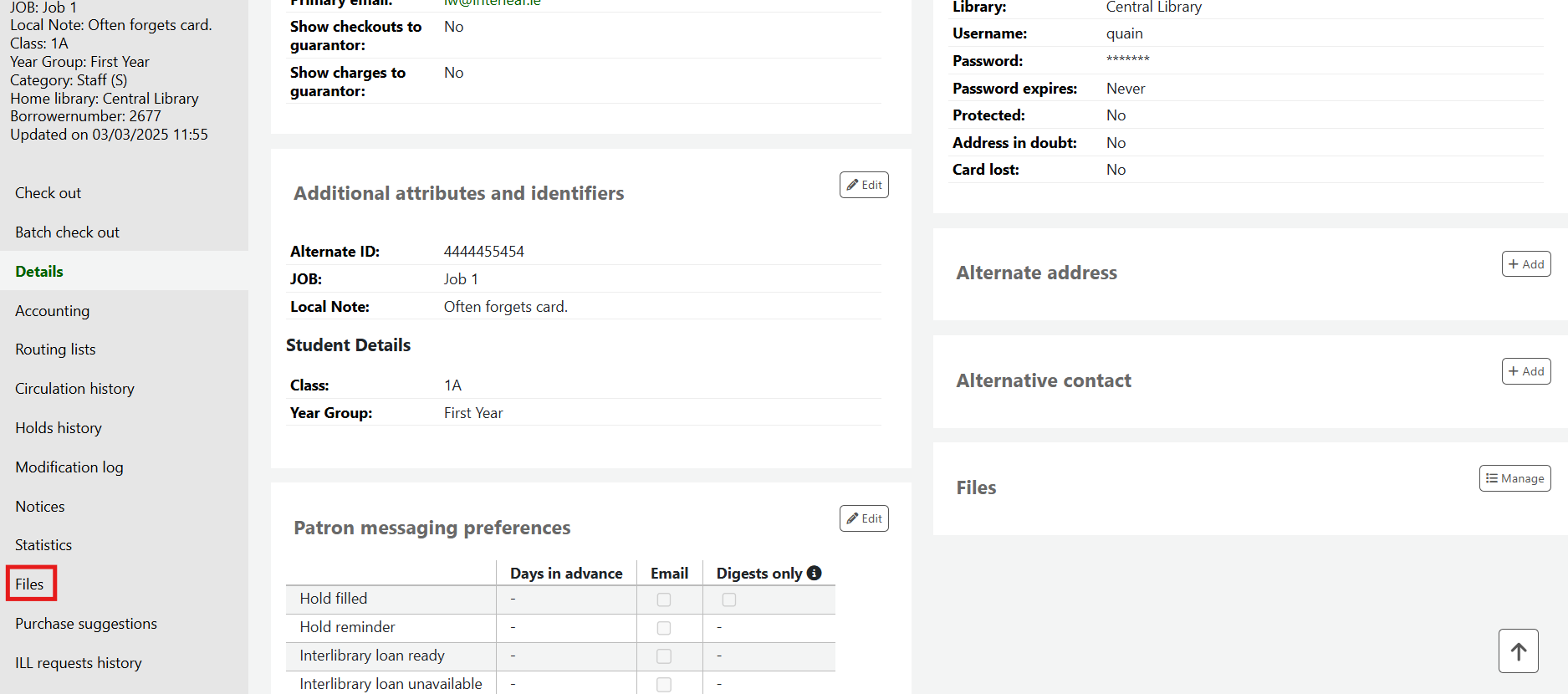The width and height of the screenshot is (1568, 694).
Task: Click Edit button for Additional attributes
Action: point(864,185)
